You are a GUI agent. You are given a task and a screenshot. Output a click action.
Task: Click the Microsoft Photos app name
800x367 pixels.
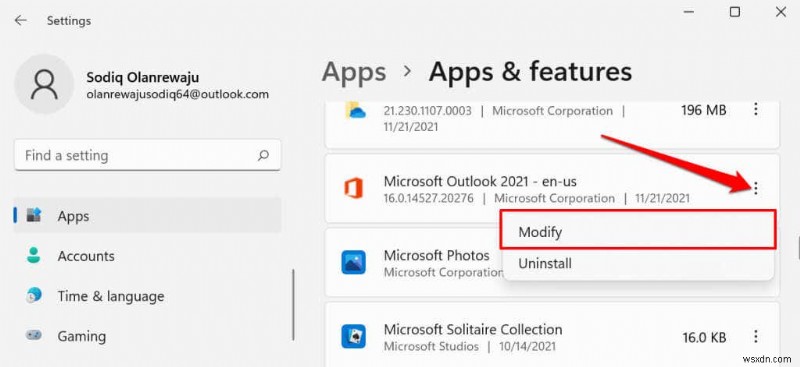pyautogui.click(x=437, y=255)
